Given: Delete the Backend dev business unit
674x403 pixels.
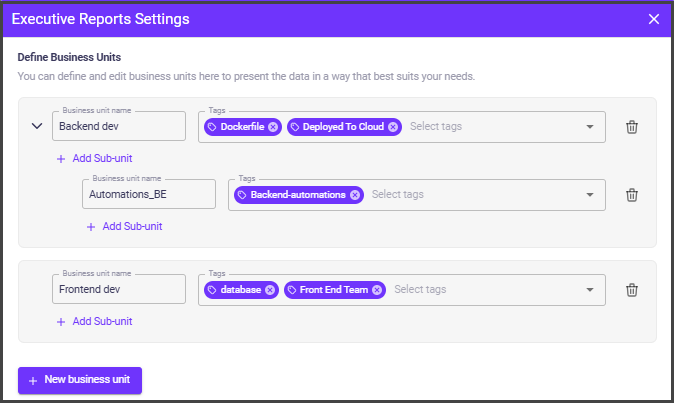Looking at the screenshot, I should point(631,127).
